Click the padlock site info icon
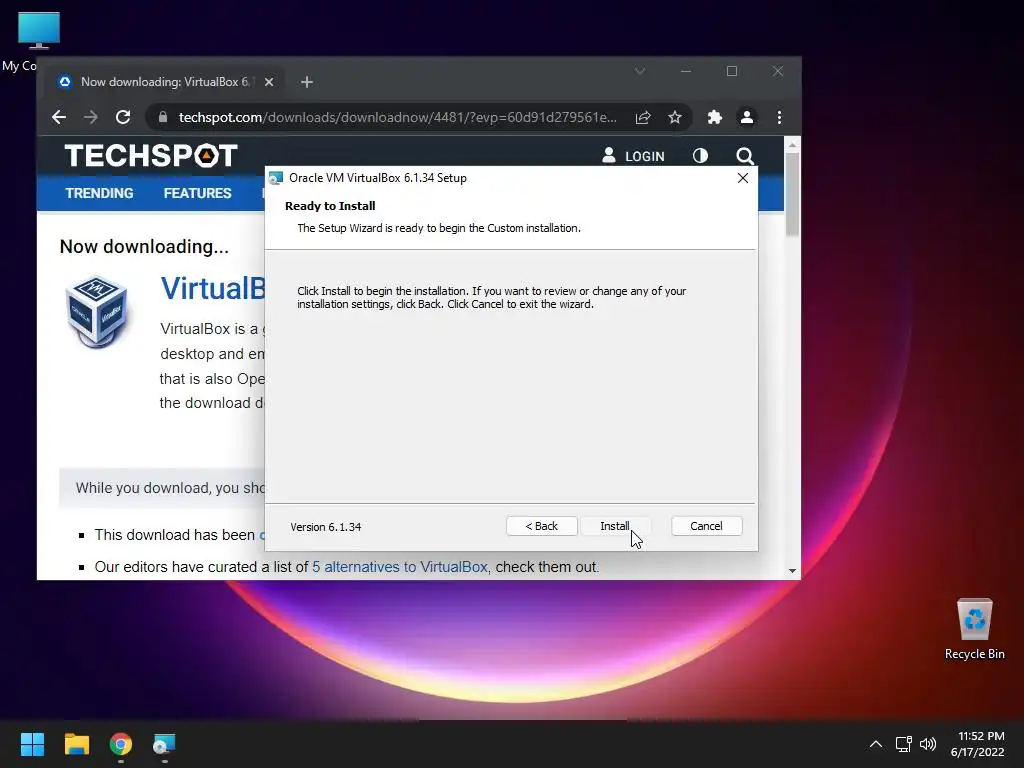Viewport: 1024px width, 768px height. coord(163,118)
